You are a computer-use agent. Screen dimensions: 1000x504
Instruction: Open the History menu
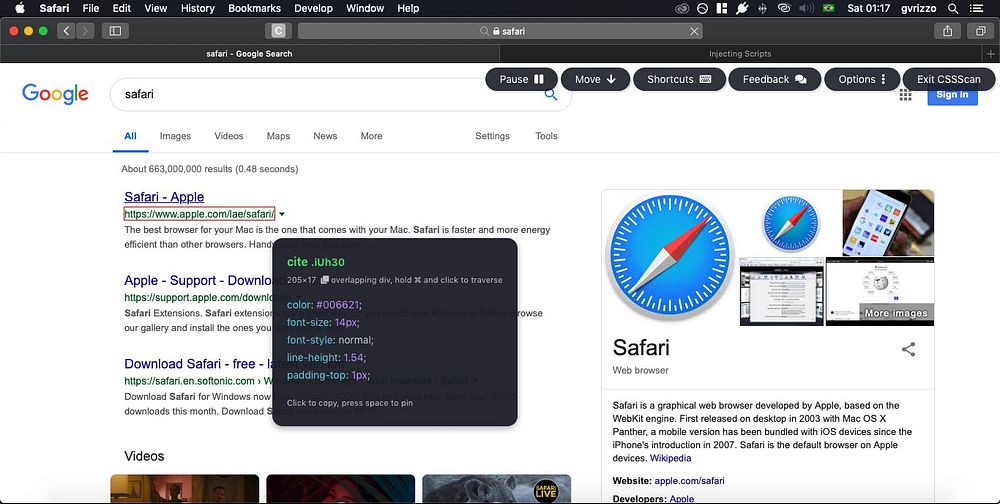click(x=197, y=8)
